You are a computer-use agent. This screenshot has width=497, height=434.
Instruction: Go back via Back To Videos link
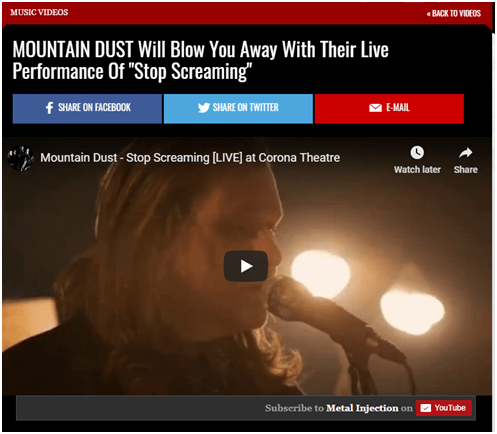tap(454, 13)
